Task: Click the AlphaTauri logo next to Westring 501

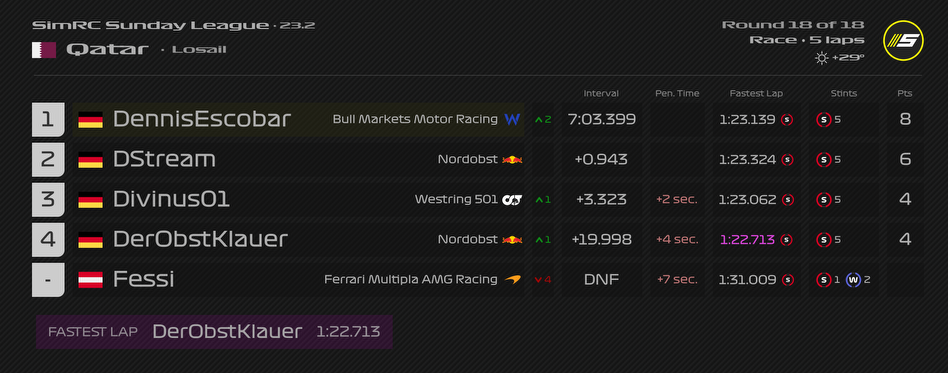Action: (512, 199)
